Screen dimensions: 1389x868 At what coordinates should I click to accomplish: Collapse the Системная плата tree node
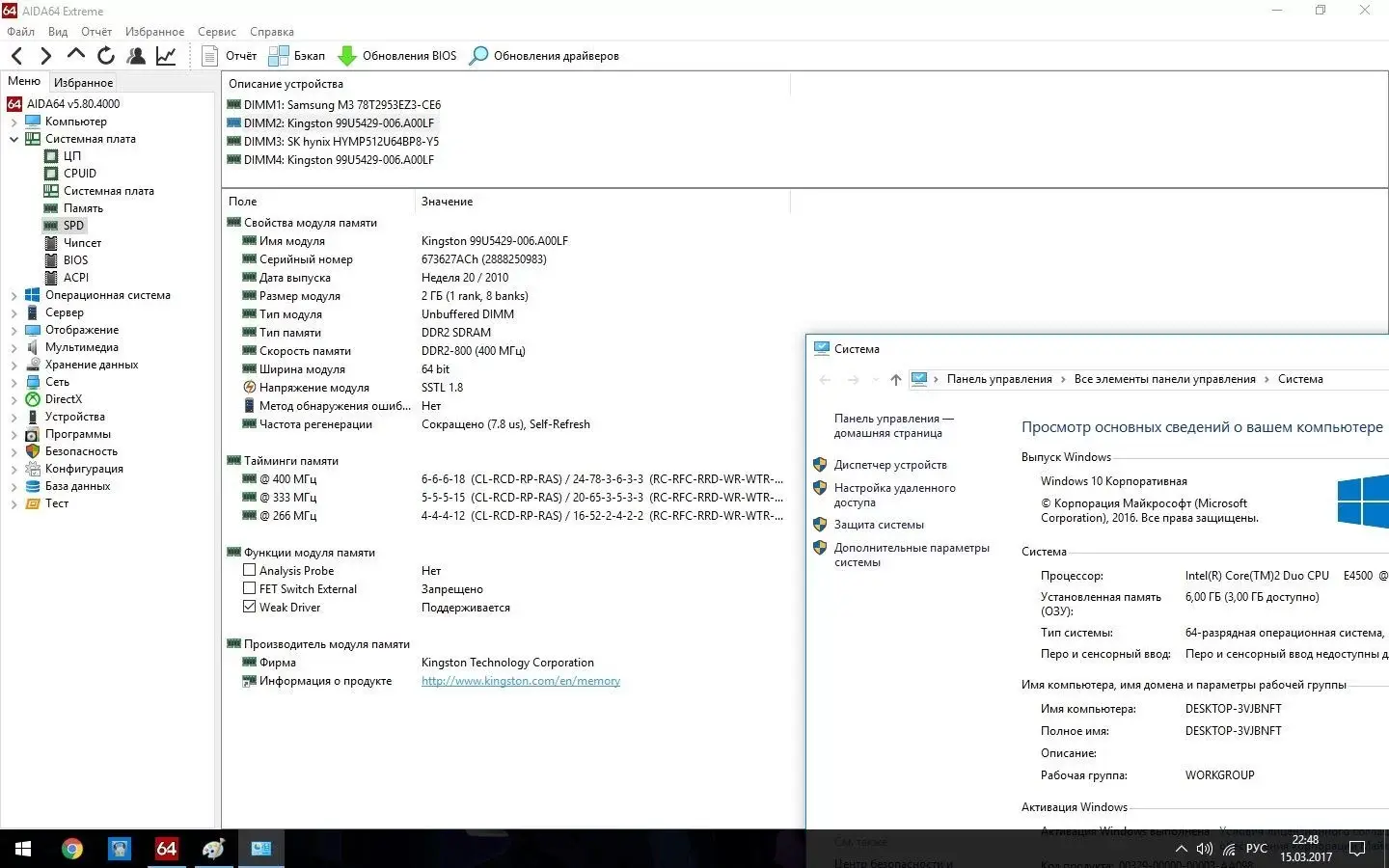(14, 139)
